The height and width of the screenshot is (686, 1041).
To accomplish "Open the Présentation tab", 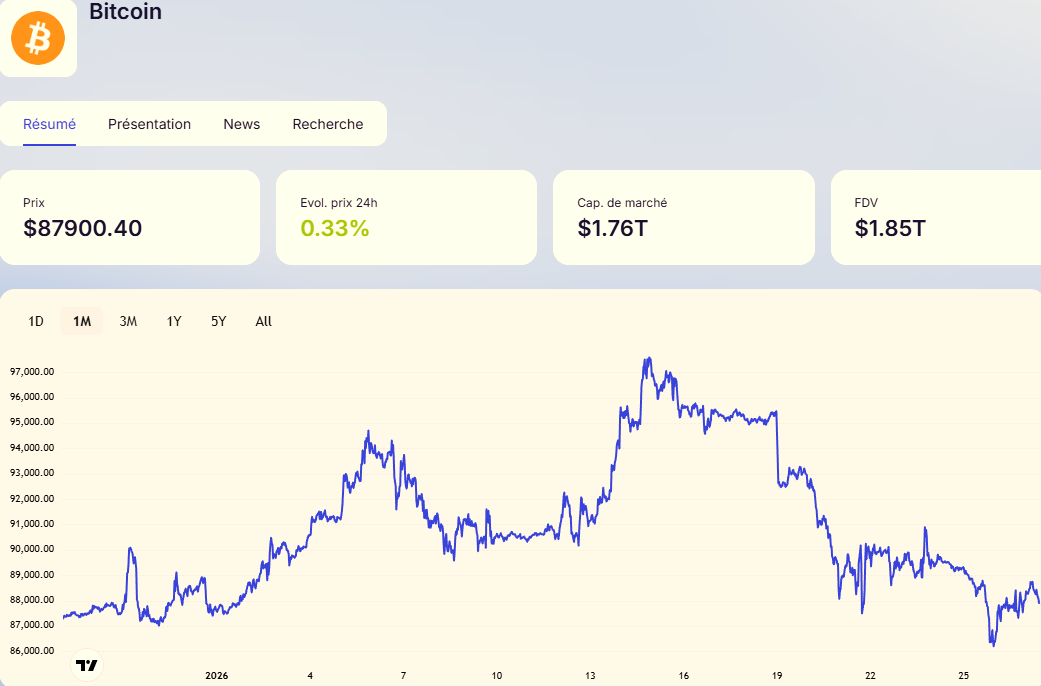I will tap(149, 124).
